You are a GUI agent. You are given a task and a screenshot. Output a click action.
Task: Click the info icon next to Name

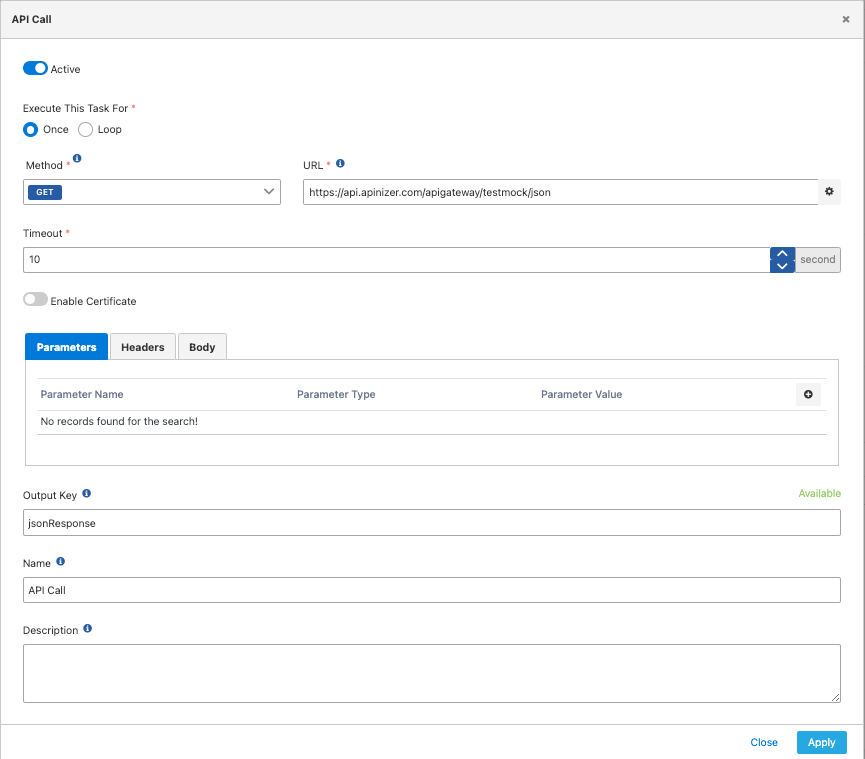[x=61, y=562]
